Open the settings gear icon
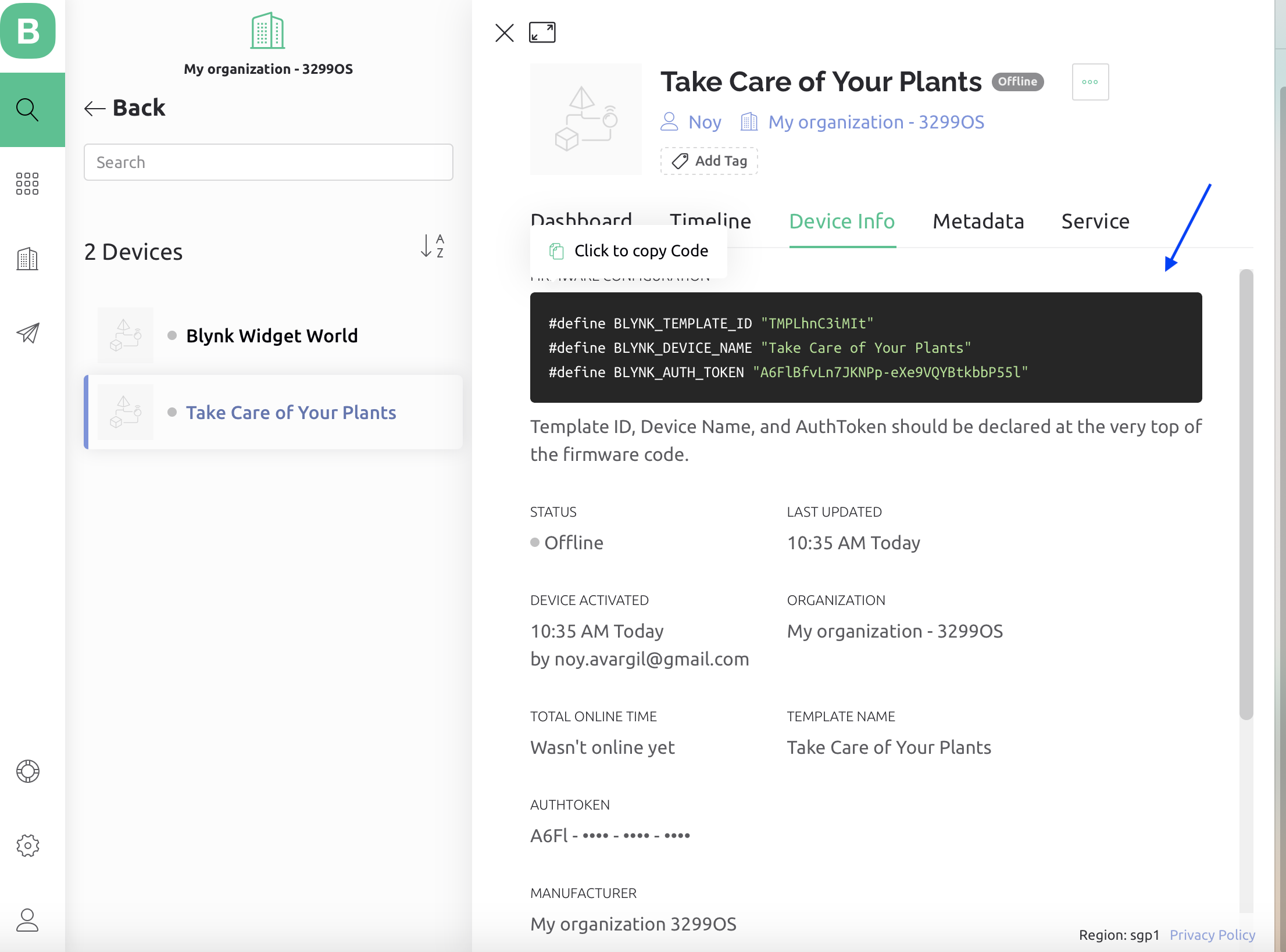This screenshot has height=952, width=1286. [x=27, y=846]
